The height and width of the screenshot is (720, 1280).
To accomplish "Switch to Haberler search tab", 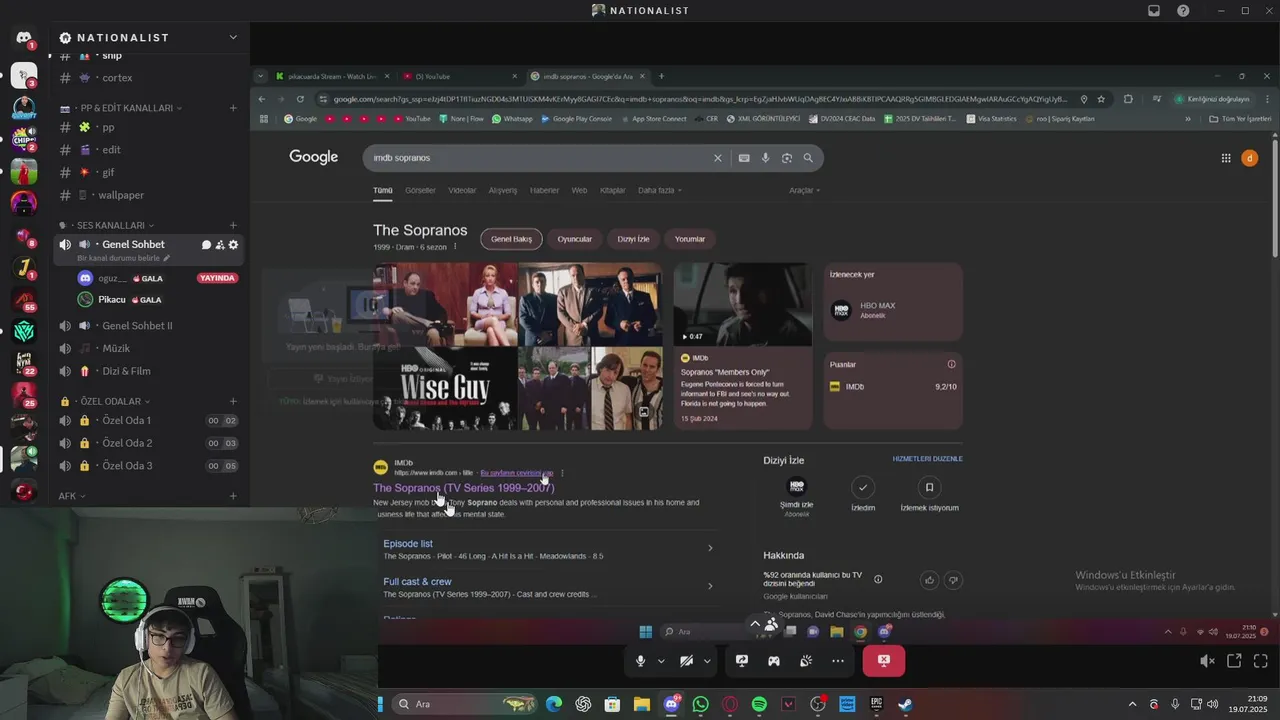I will (x=544, y=190).
